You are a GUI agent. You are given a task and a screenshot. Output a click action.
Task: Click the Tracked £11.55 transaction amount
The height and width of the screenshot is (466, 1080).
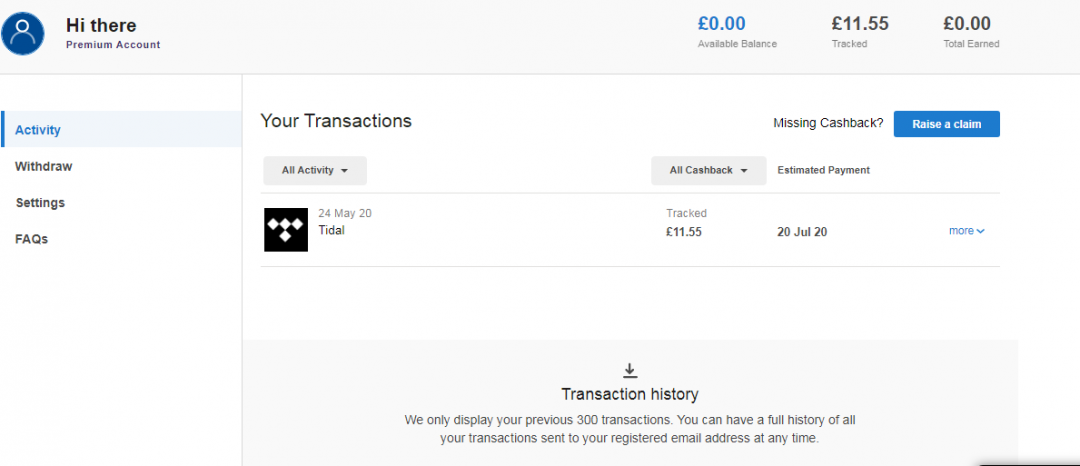point(684,232)
